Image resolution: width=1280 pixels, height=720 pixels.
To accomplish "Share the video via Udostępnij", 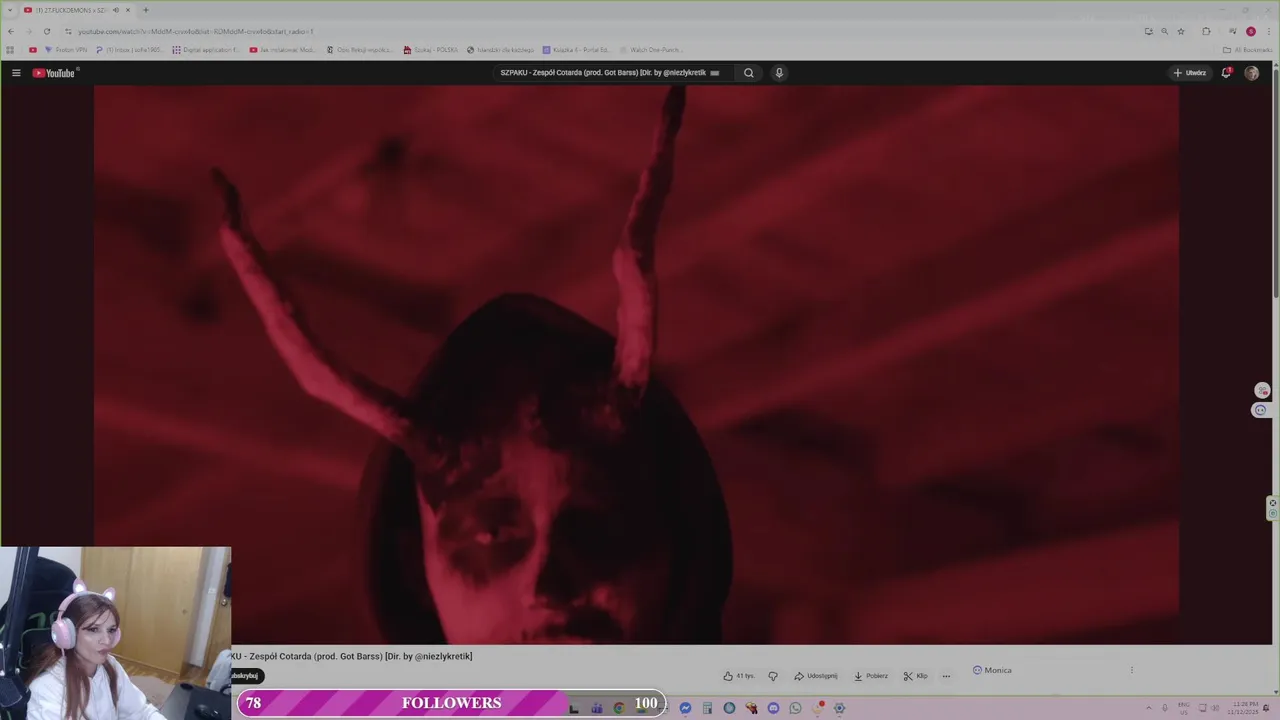I will (816, 676).
